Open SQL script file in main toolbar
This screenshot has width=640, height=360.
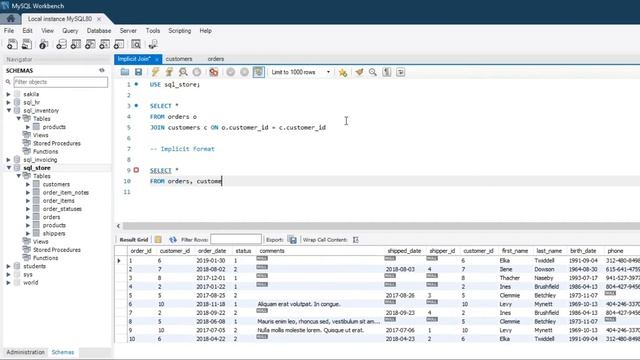pos(27,44)
